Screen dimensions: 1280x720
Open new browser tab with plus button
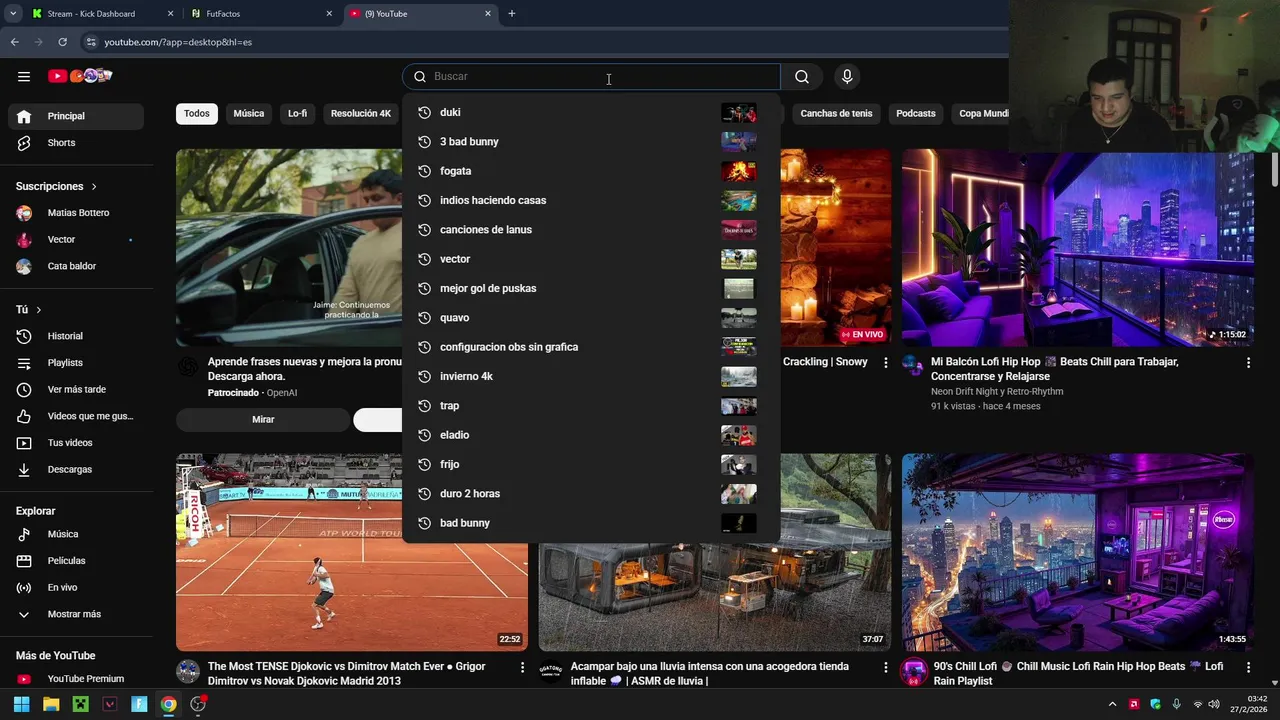click(512, 14)
